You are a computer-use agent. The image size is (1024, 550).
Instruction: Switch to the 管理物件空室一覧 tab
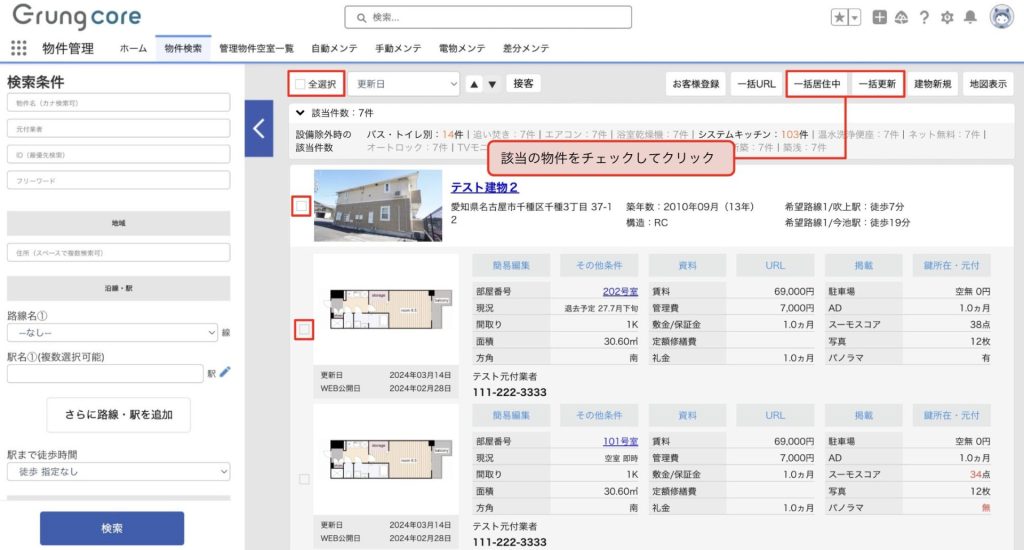point(256,48)
